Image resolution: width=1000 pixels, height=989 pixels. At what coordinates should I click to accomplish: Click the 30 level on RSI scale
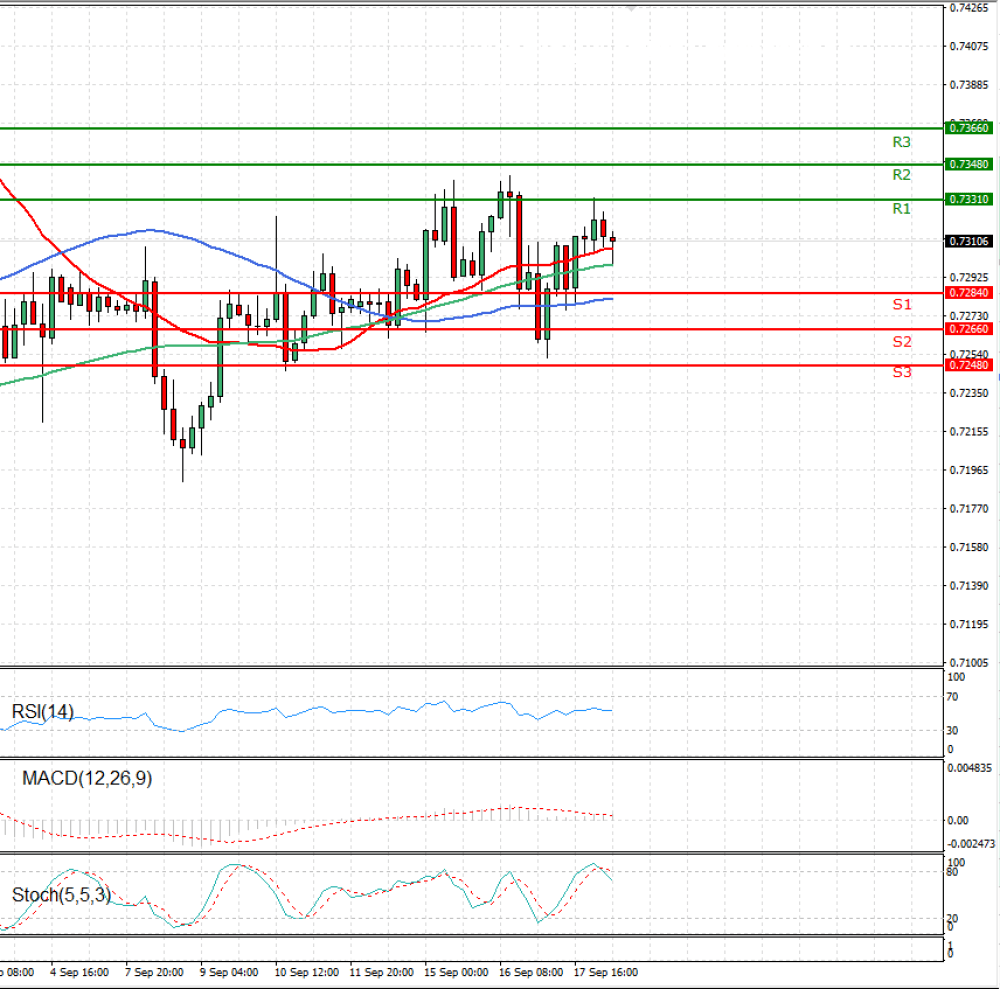952,730
